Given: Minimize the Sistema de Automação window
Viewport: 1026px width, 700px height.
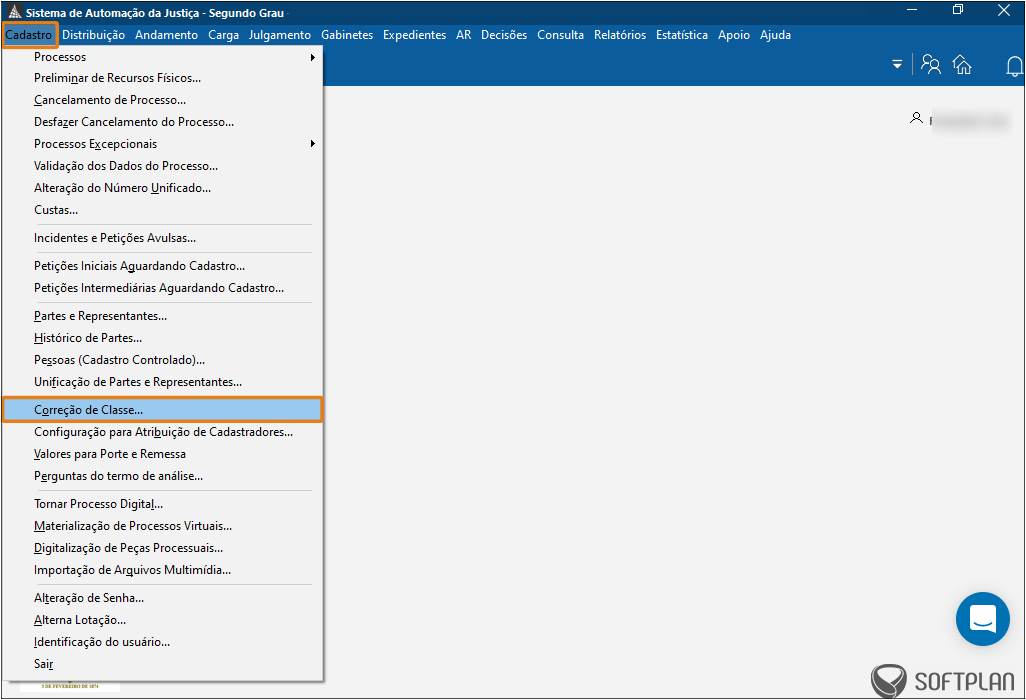Looking at the screenshot, I should [912, 10].
